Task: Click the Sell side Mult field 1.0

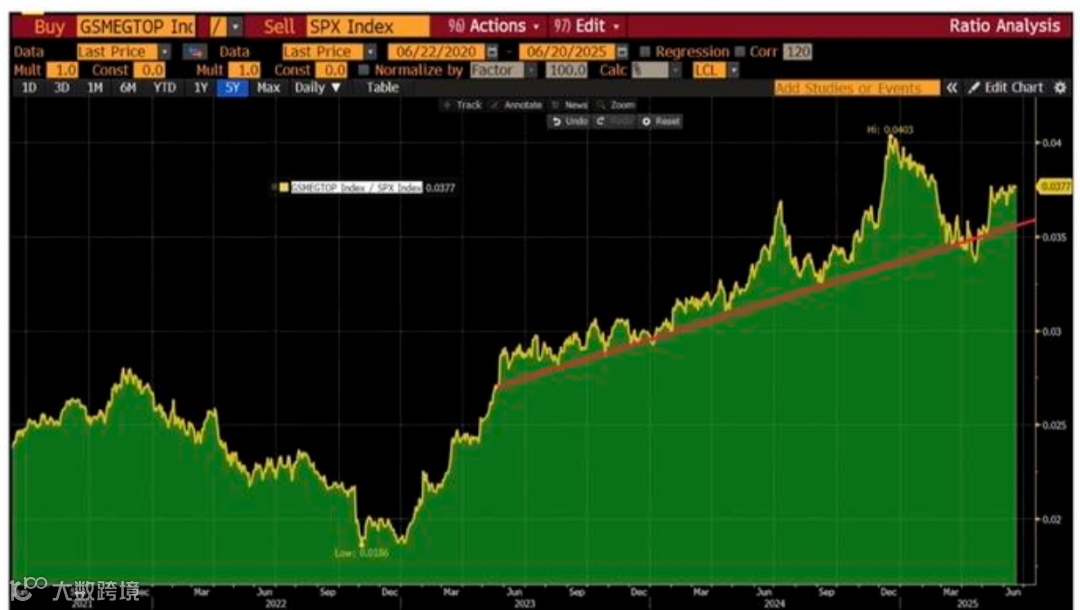Action: pyautogui.click(x=245, y=70)
